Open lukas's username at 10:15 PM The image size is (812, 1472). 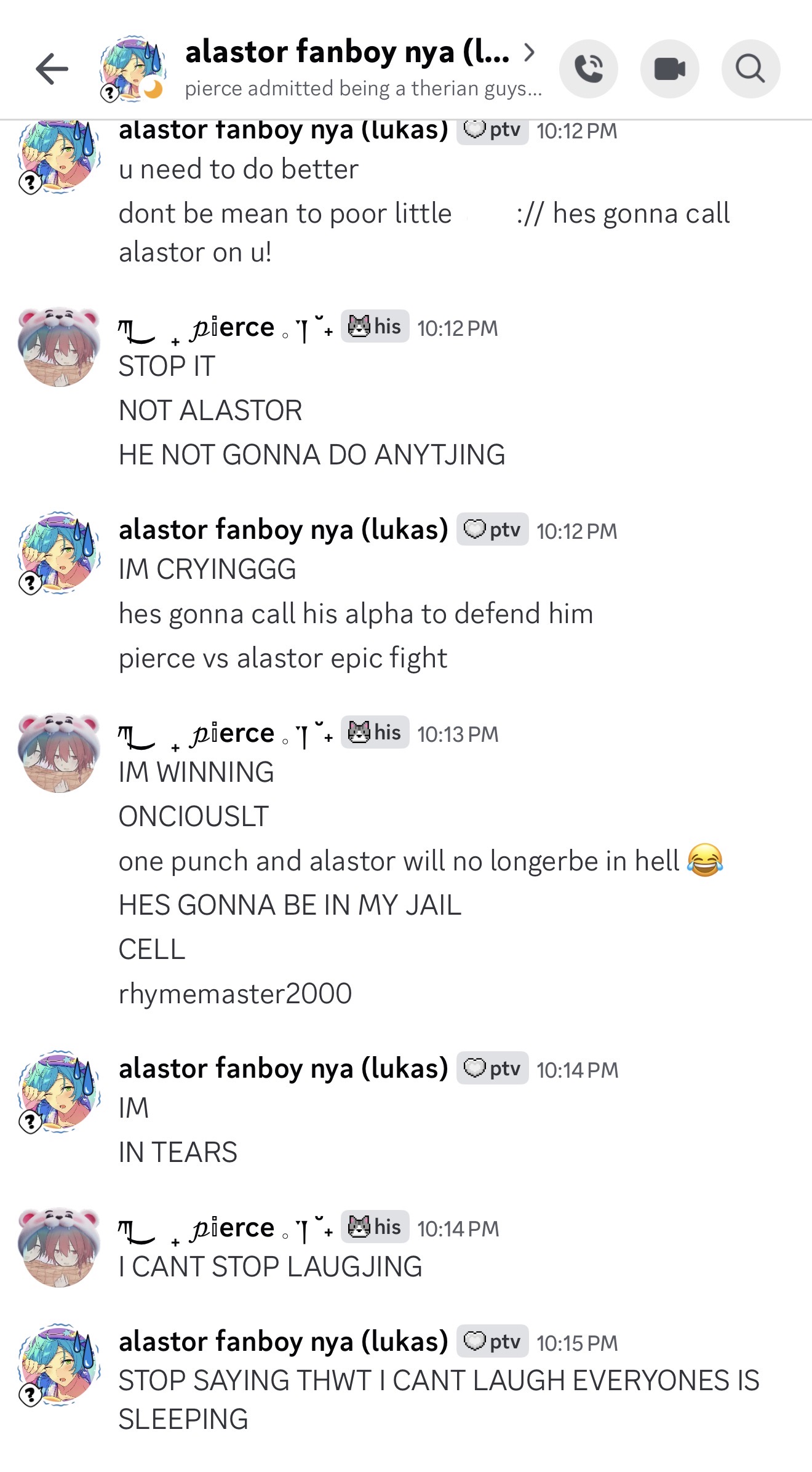(x=284, y=1342)
